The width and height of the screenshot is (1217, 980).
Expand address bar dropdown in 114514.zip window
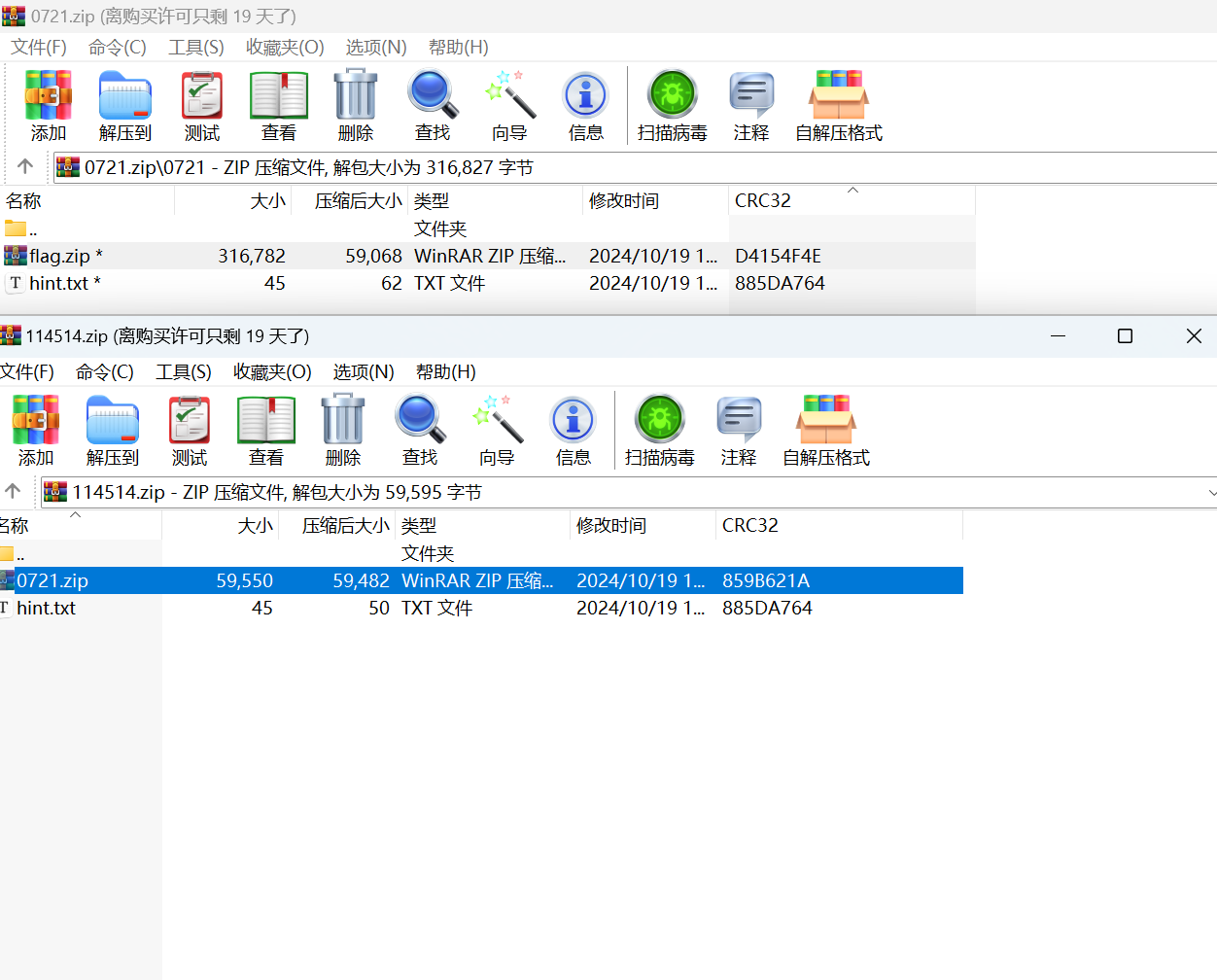(x=1211, y=492)
